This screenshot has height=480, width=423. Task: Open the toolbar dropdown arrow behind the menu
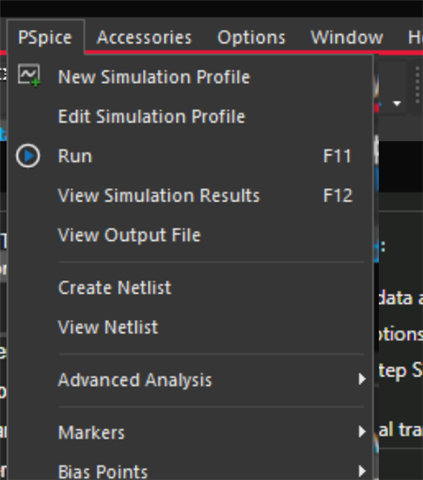[397, 104]
